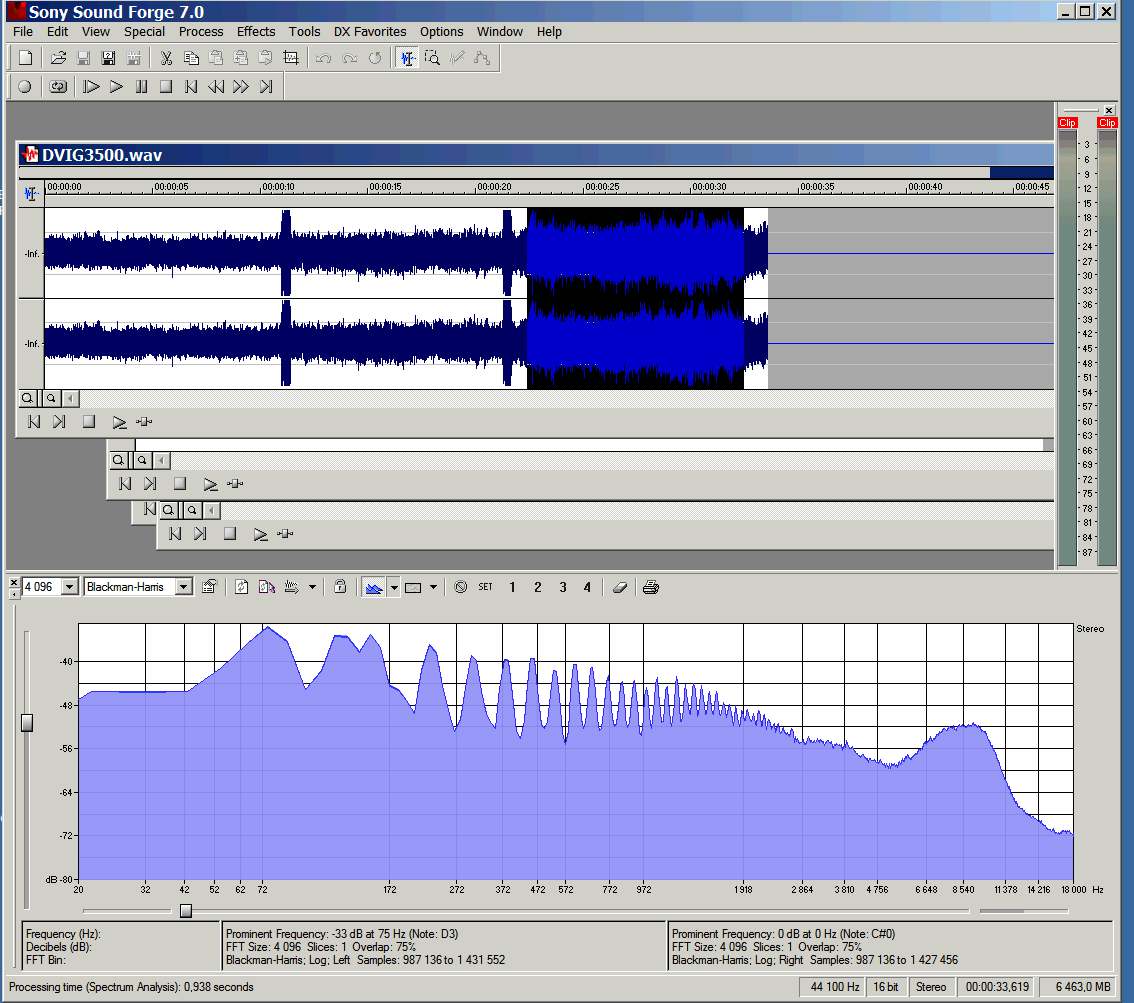Image resolution: width=1134 pixels, height=1003 pixels.
Task: Click the 00:00:15 mark on the time ruler
Action: coord(385,187)
